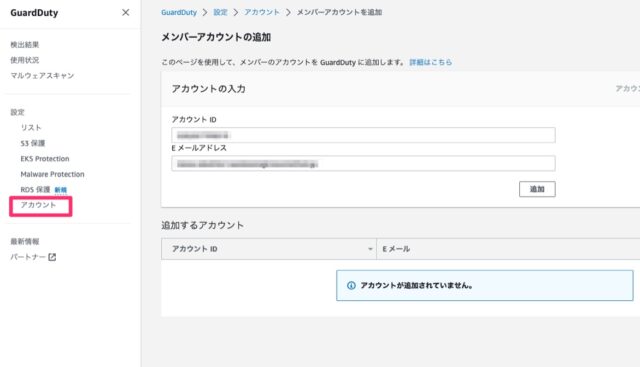Click the アカウント ID input field
Screen dimensions: 640x367
pos(363,135)
